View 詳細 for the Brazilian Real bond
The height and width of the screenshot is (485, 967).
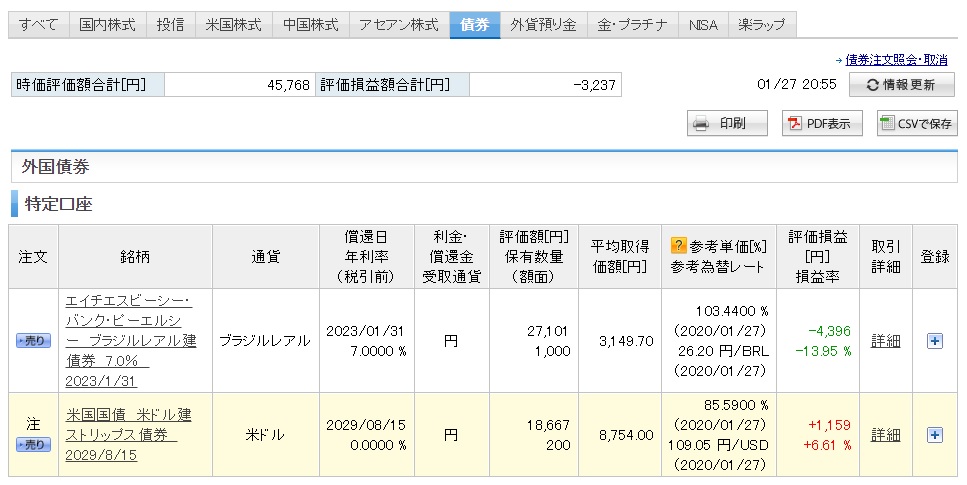886,341
